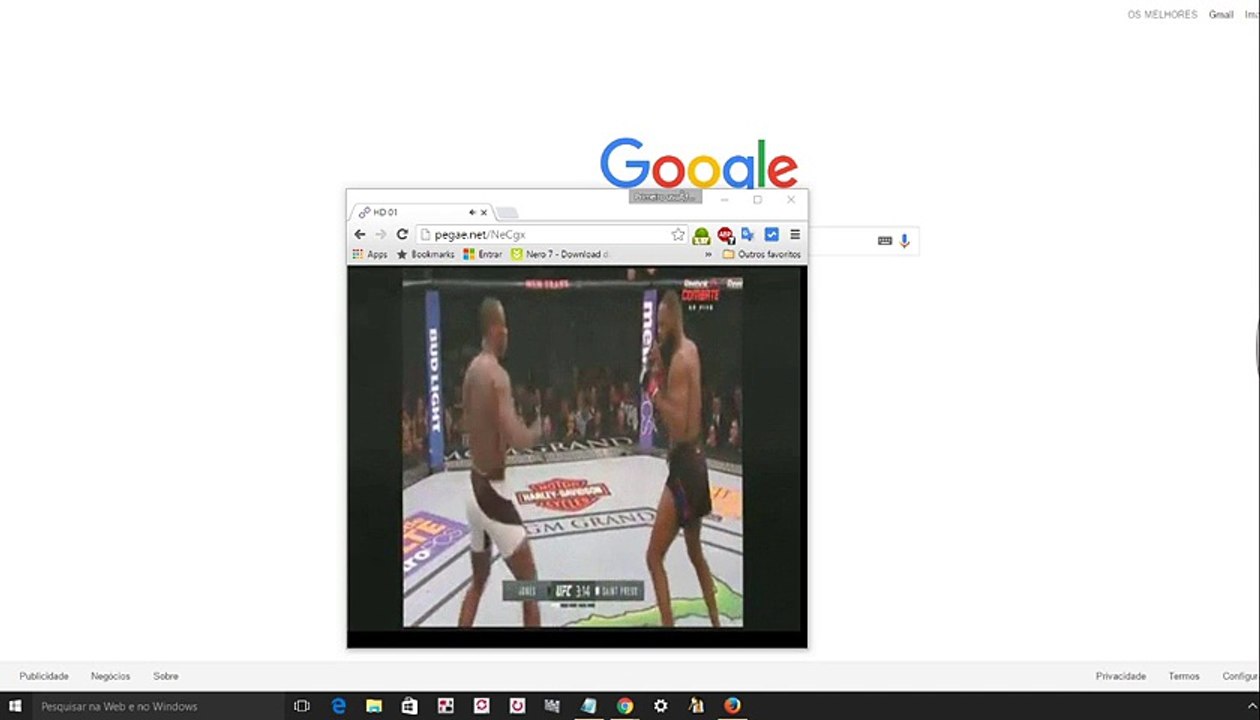
Task: Start Google voice search microphone
Action: (904, 241)
